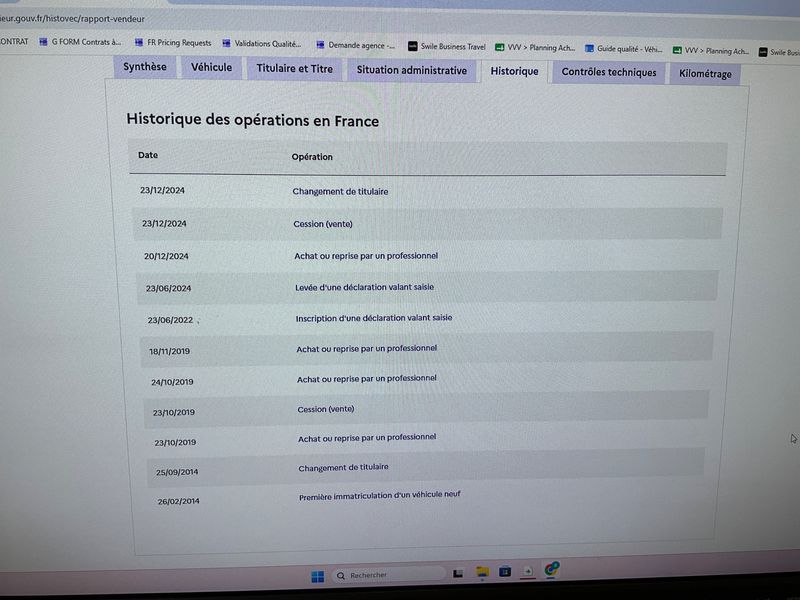Open the Windows Start menu

(317, 577)
